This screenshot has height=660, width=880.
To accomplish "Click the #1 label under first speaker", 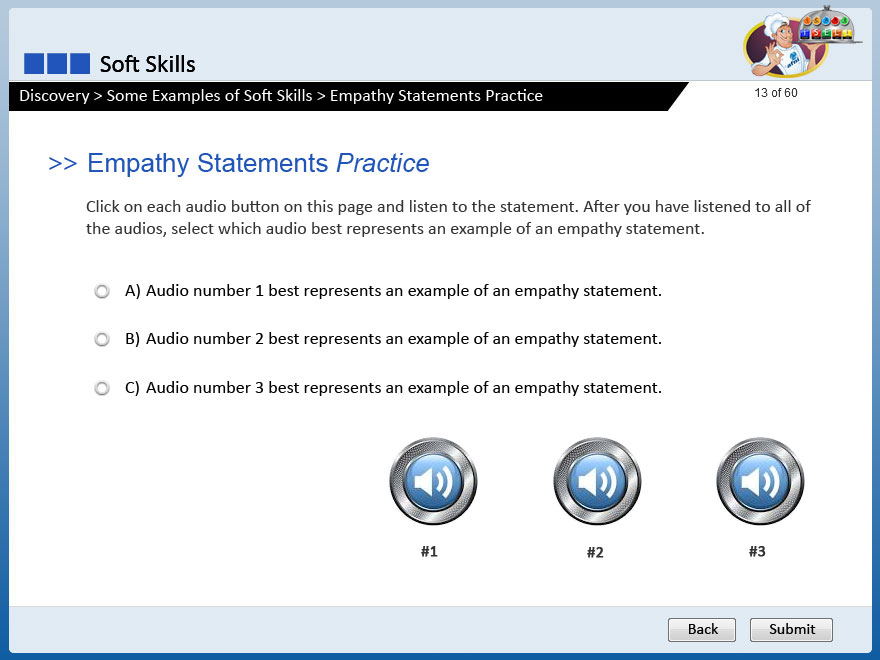I will [x=429, y=551].
